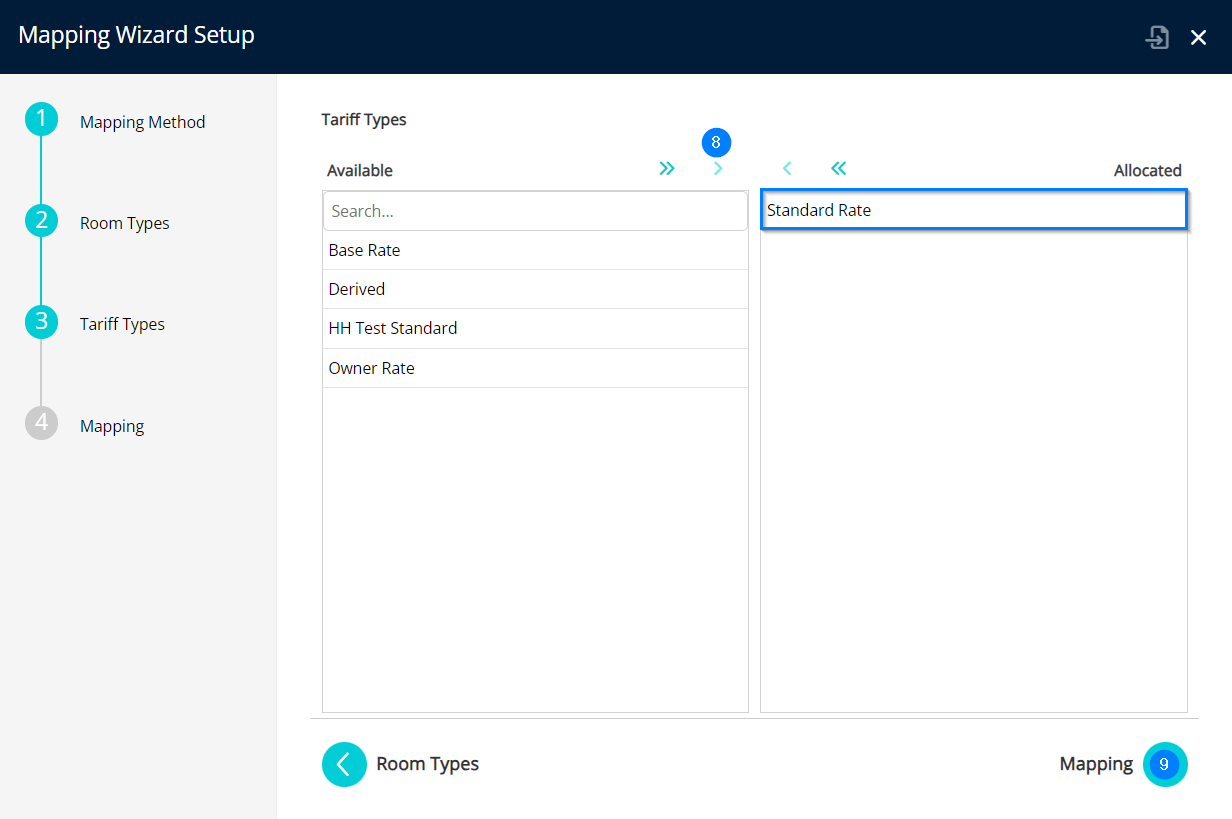Click the remove selected single-left arrow
Image resolution: width=1232 pixels, height=819 pixels.
[x=787, y=169]
